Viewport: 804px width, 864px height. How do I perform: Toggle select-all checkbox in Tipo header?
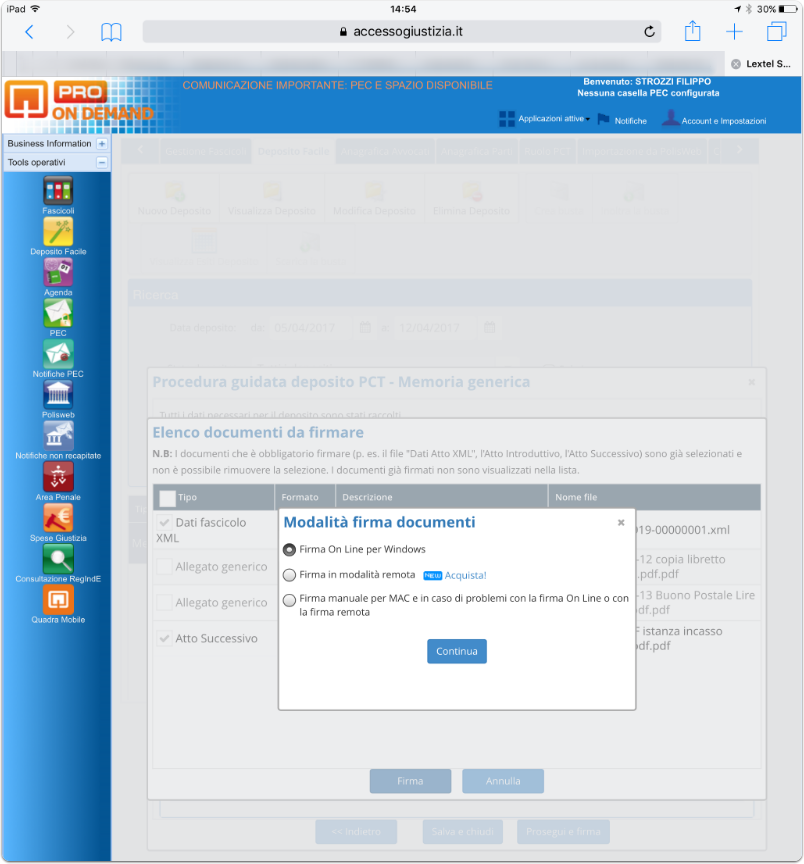(167, 498)
